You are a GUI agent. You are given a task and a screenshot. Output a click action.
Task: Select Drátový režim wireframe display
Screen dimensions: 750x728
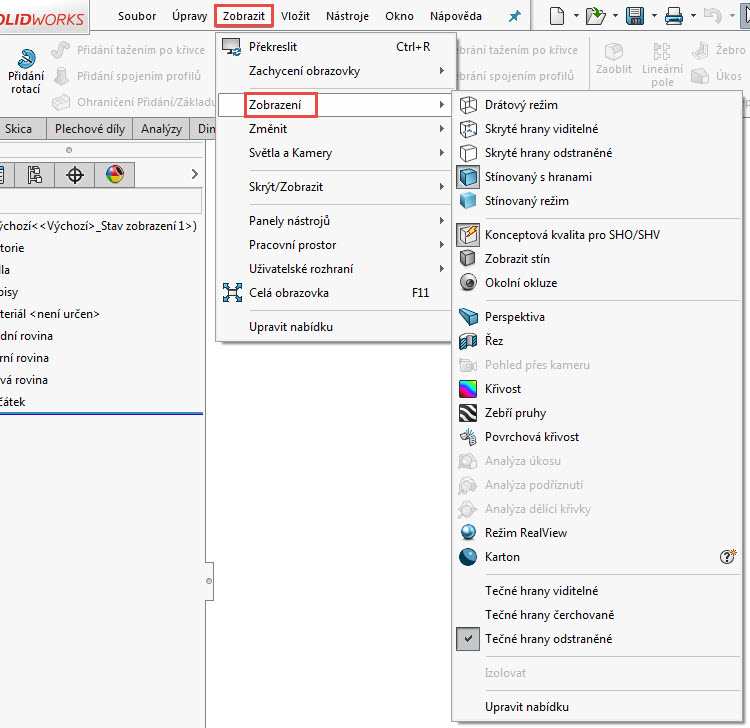pyautogui.click(x=596, y=105)
